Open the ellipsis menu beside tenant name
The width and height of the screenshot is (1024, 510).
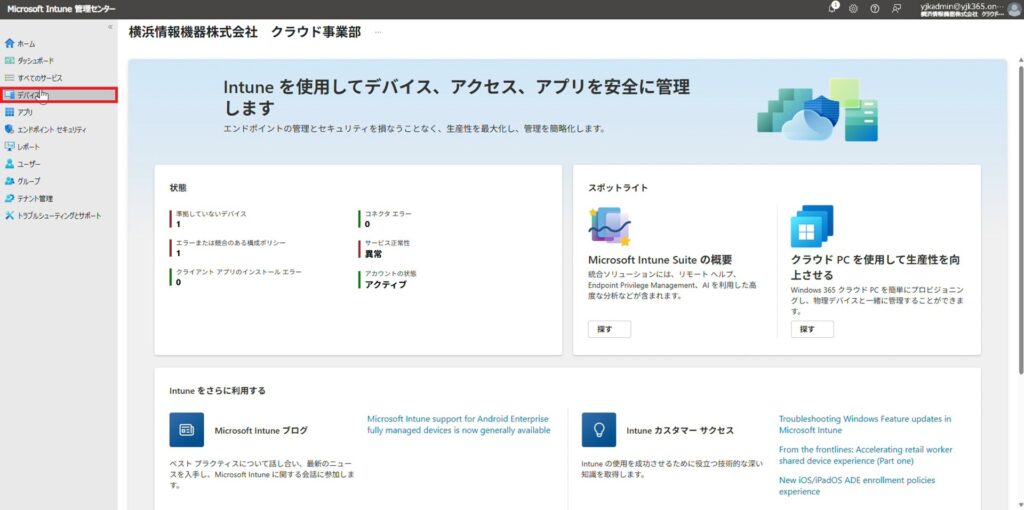378,32
